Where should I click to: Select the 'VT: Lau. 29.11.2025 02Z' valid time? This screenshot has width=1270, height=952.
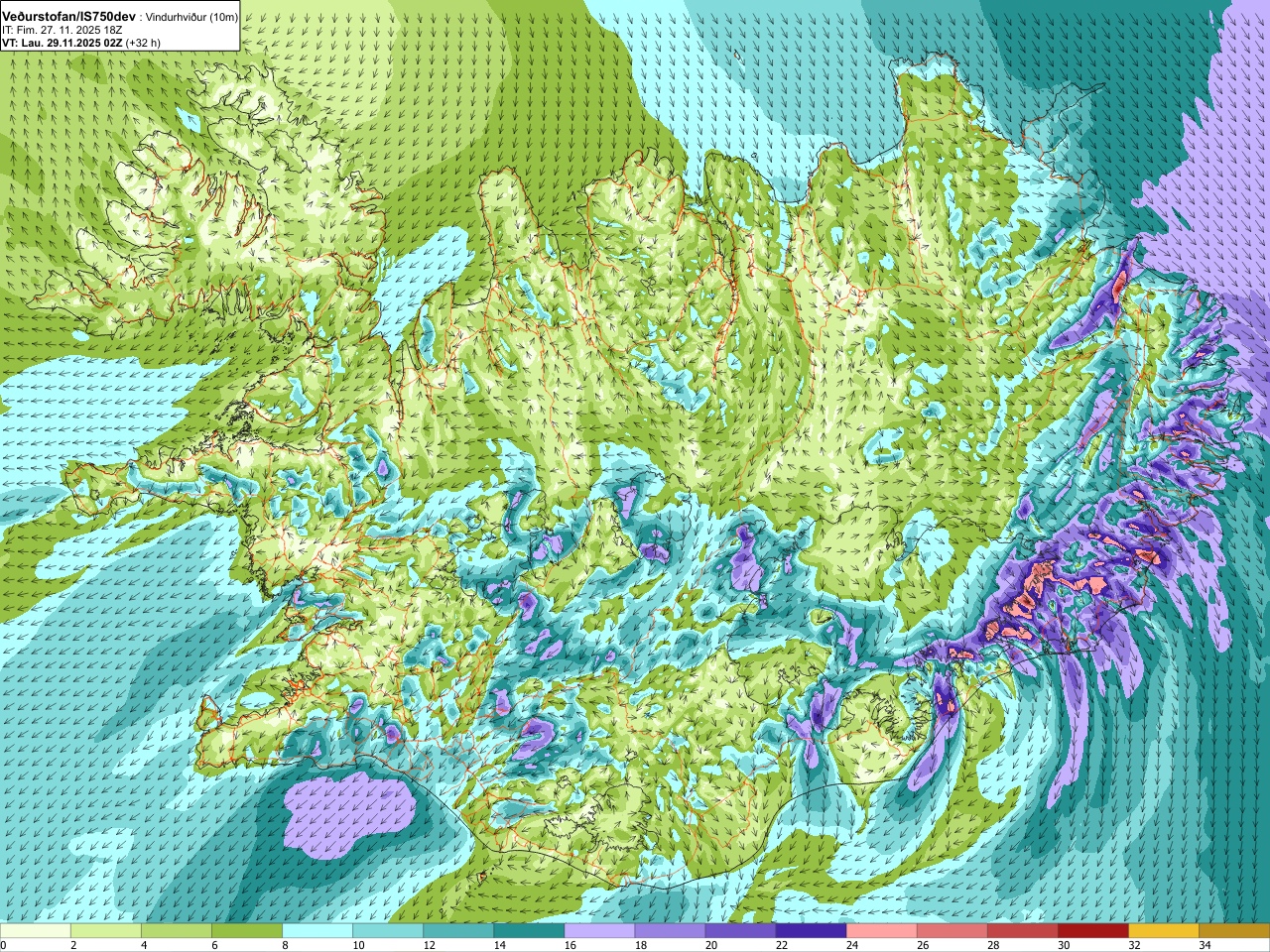[x=63, y=43]
